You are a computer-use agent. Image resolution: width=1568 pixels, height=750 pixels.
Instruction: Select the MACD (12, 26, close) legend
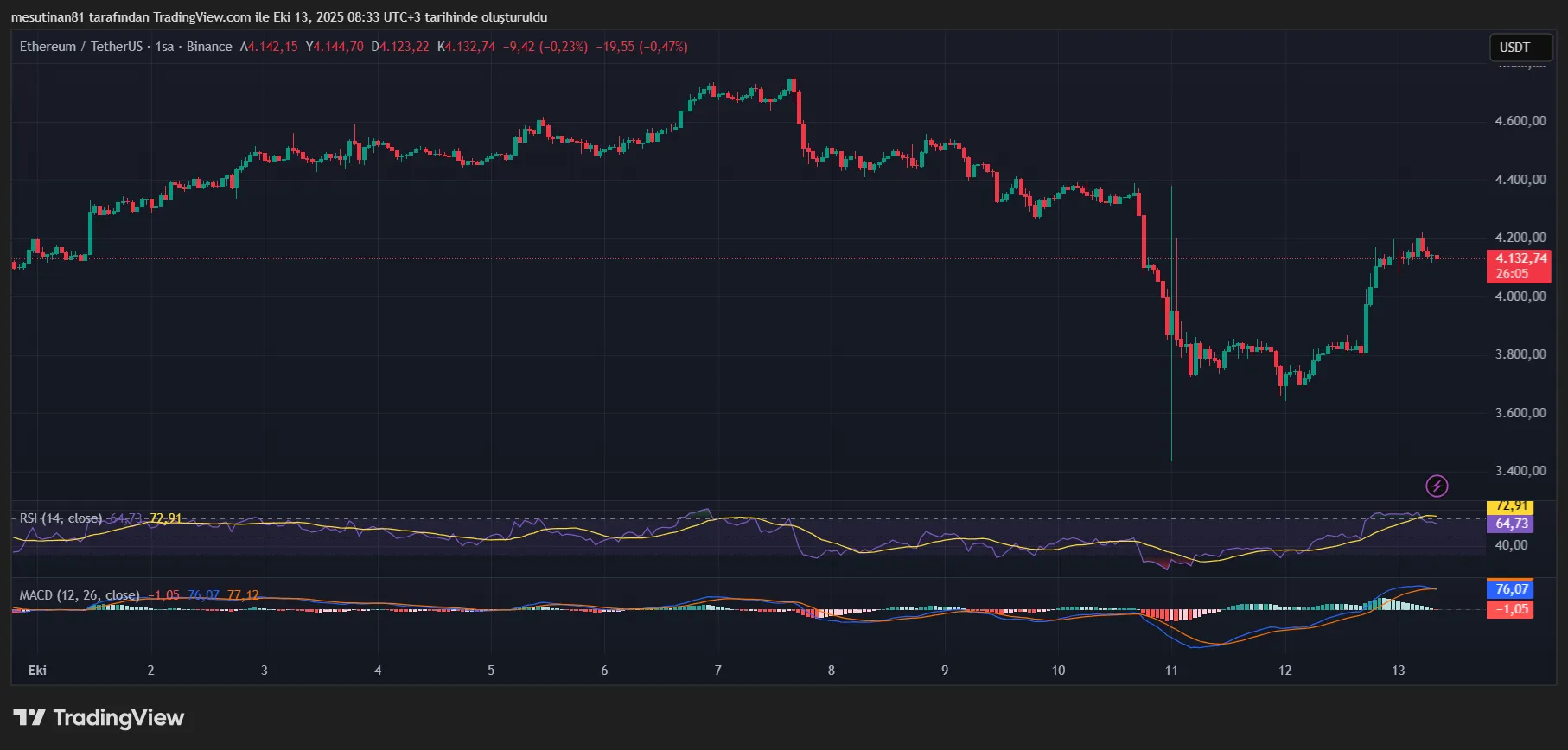80,595
